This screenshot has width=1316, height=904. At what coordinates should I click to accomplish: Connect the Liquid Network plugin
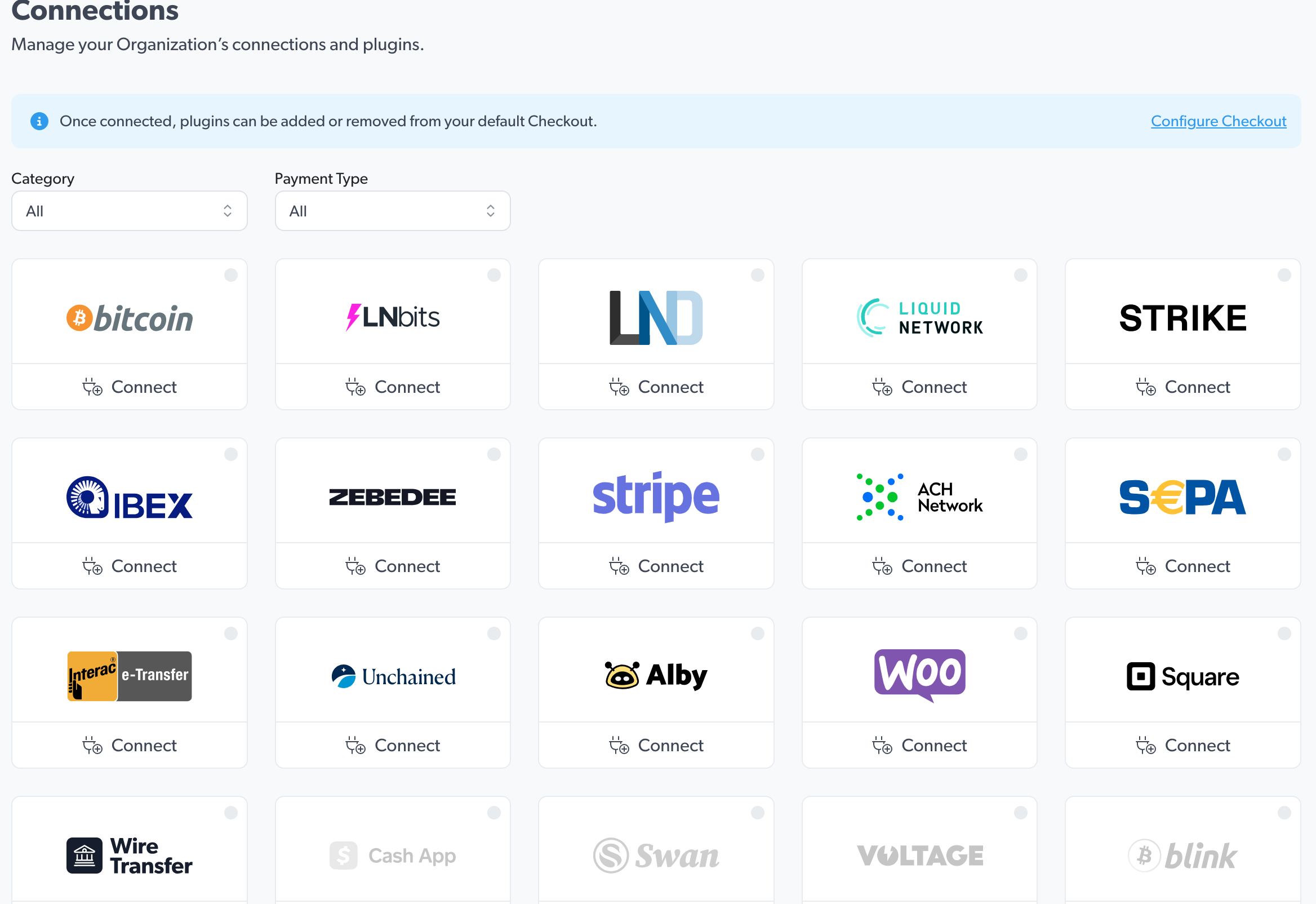pos(919,387)
